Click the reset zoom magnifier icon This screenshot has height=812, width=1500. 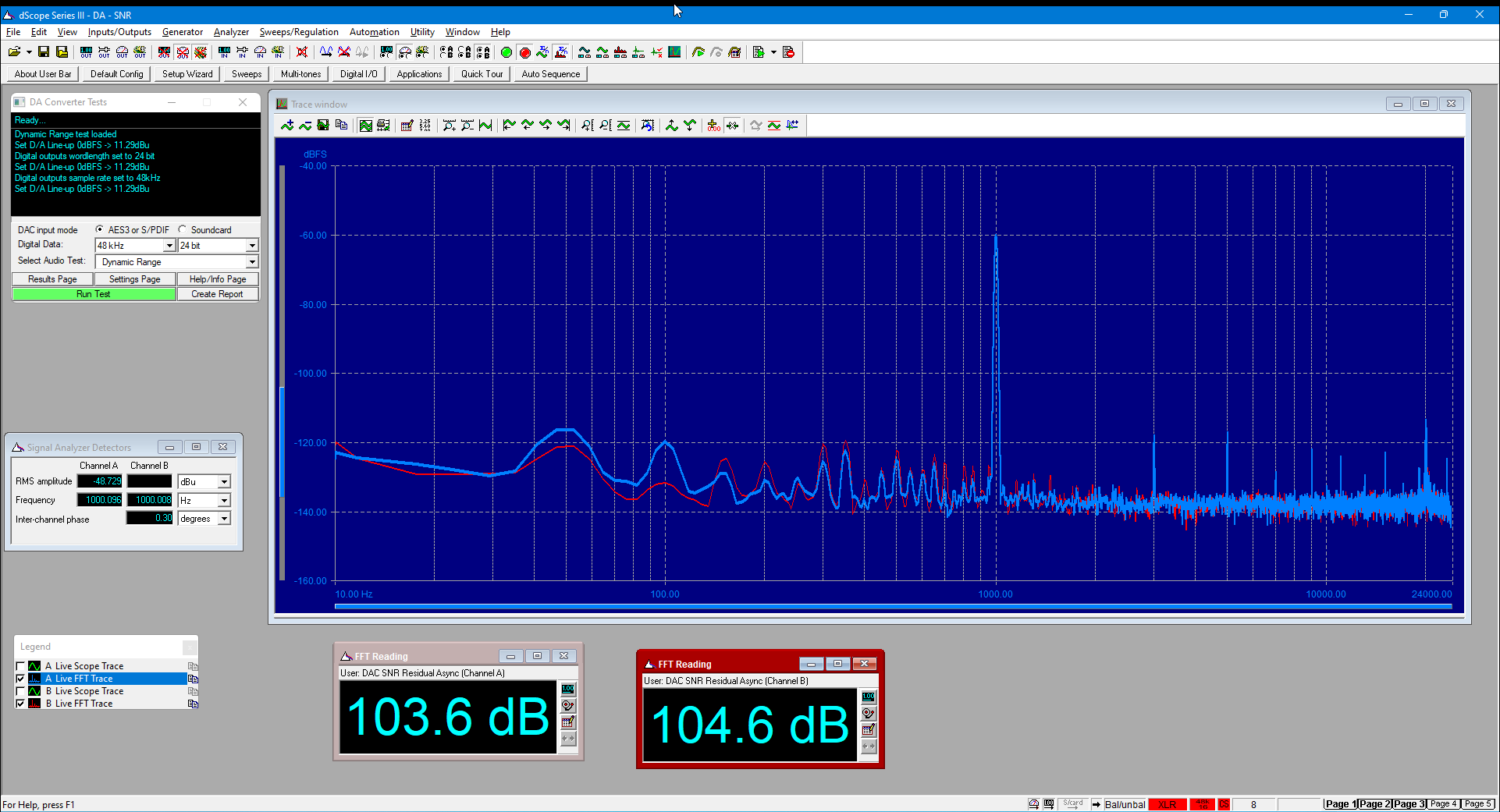click(x=647, y=126)
